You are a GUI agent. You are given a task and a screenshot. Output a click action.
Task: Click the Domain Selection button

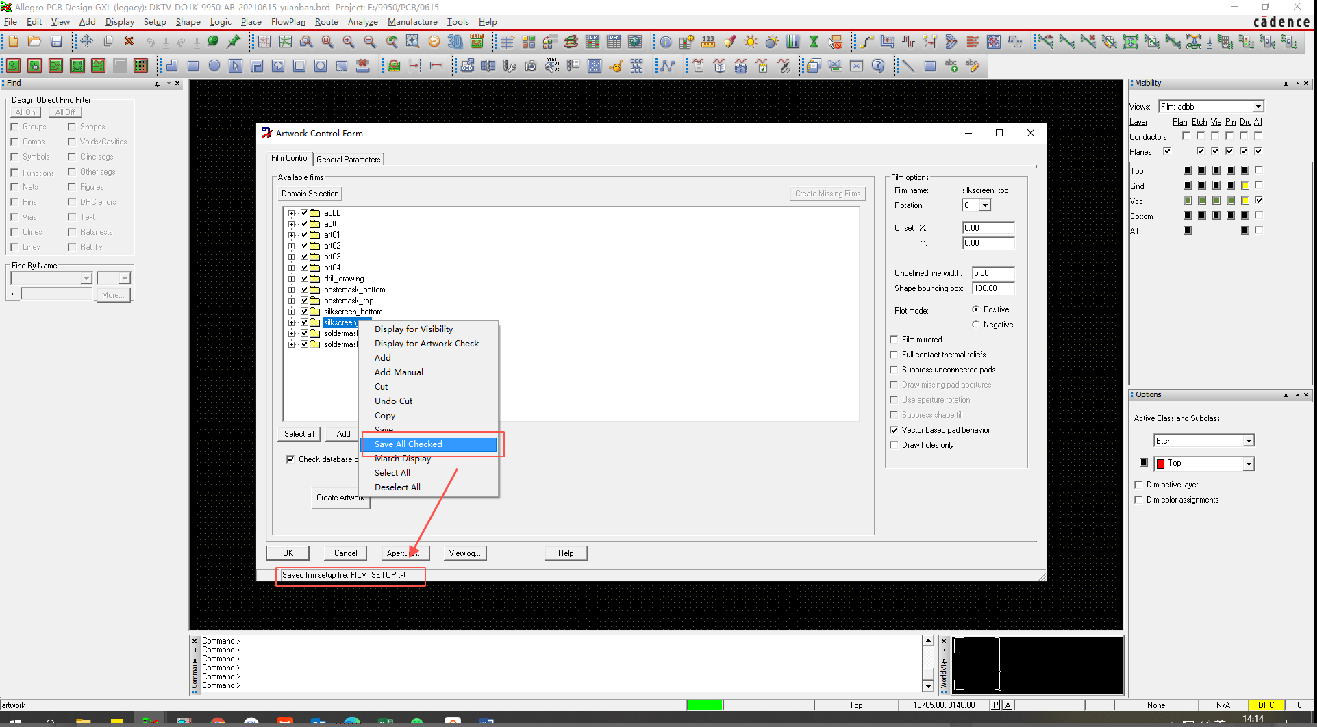310,193
